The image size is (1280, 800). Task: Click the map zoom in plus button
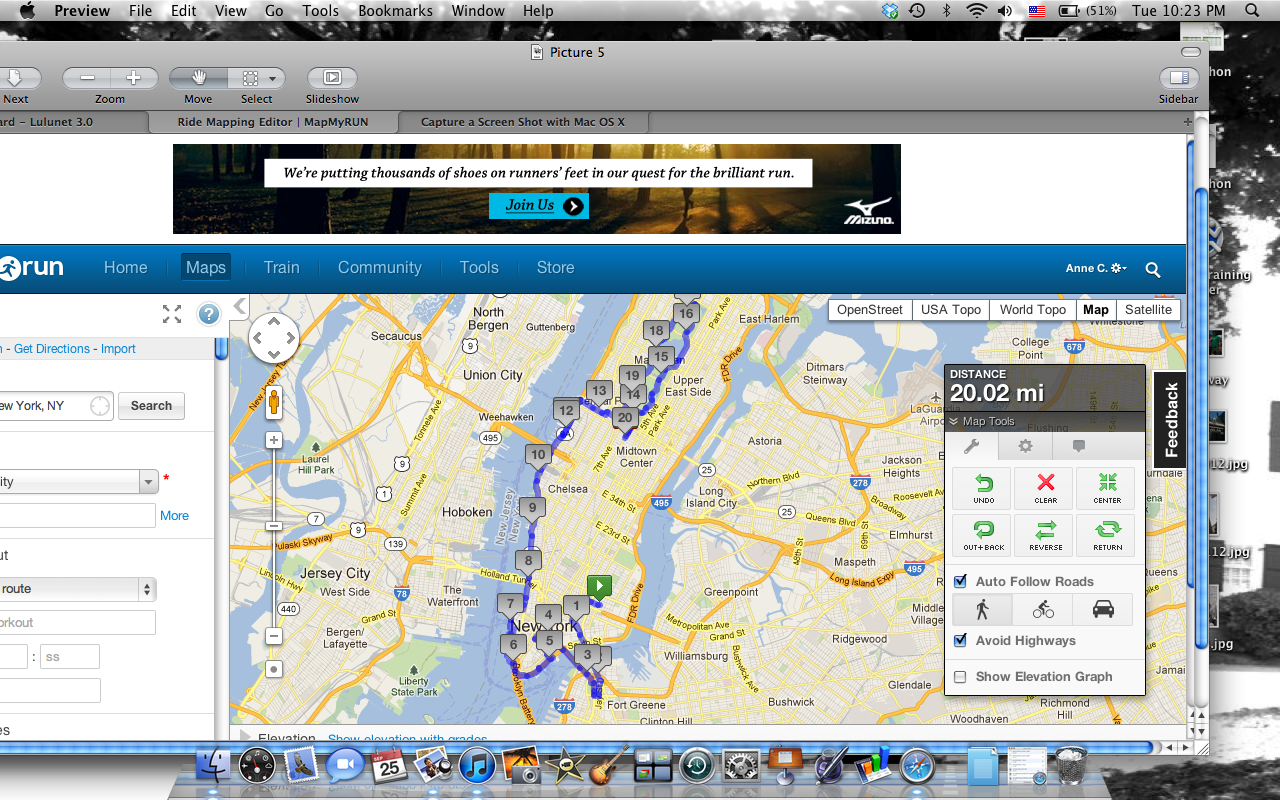point(274,440)
